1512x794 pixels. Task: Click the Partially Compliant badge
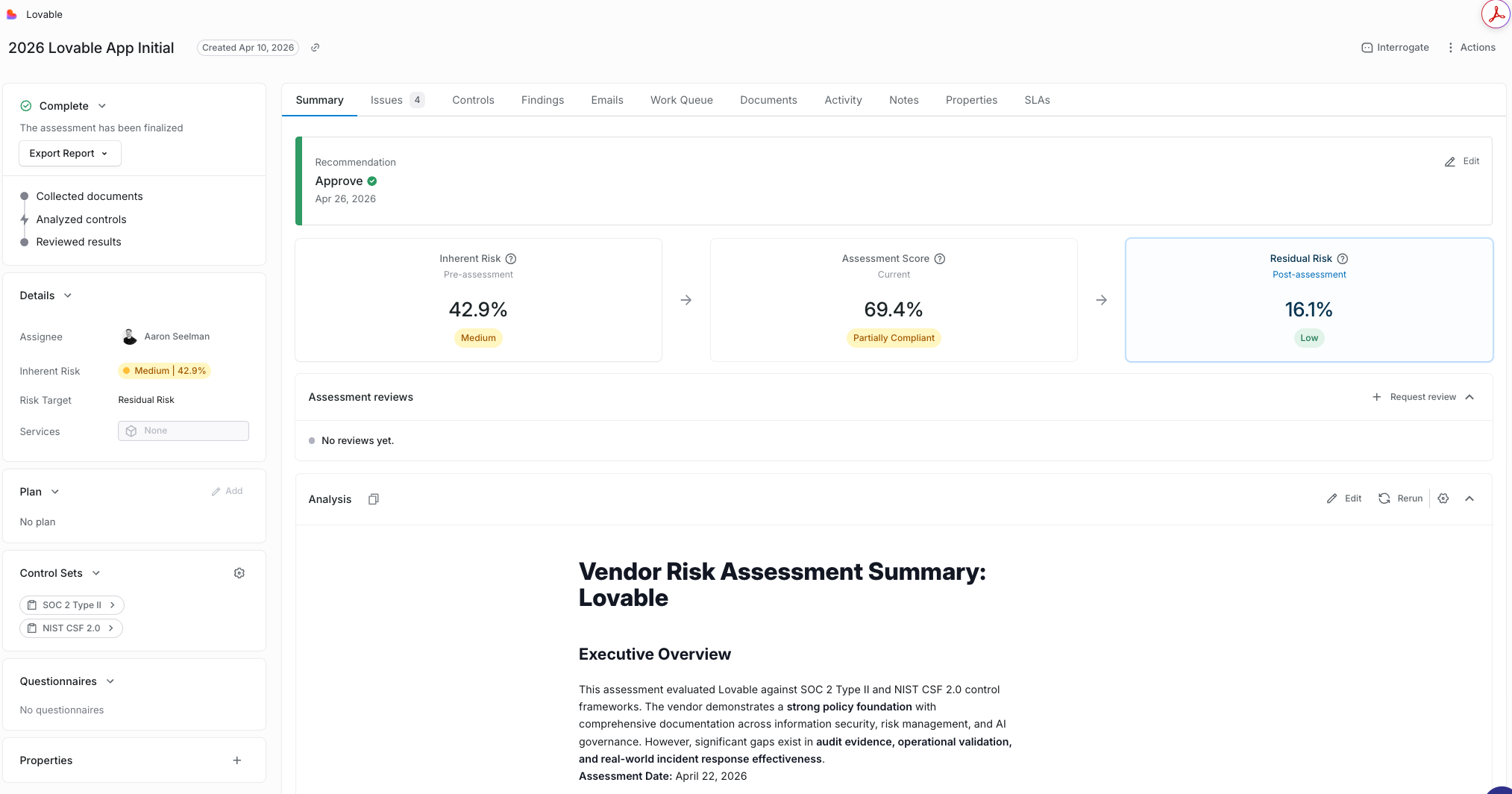[894, 338]
